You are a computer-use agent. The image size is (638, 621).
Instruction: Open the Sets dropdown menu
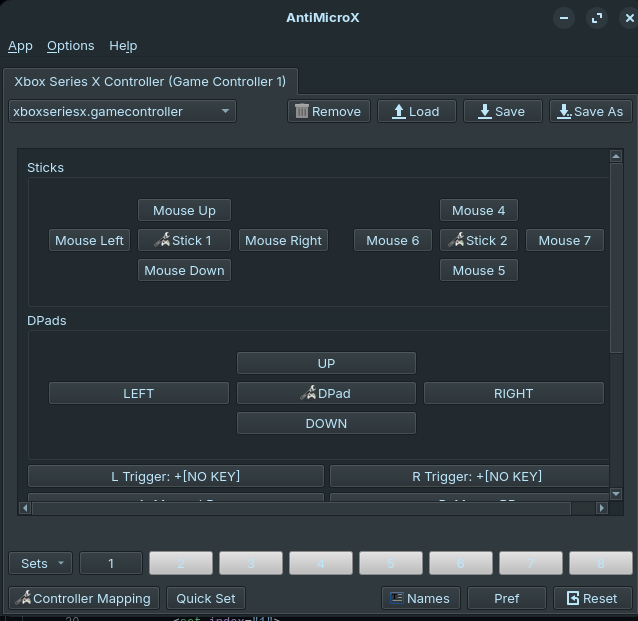coord(41,563)
